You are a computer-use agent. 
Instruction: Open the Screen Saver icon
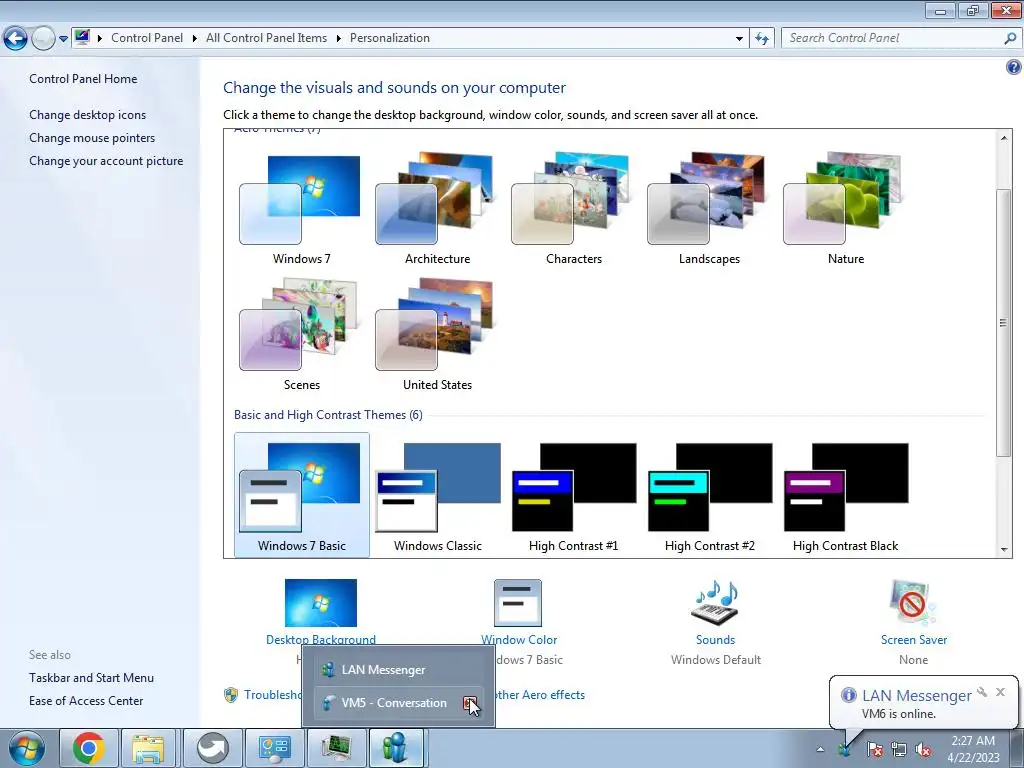[x=912, y=602]
